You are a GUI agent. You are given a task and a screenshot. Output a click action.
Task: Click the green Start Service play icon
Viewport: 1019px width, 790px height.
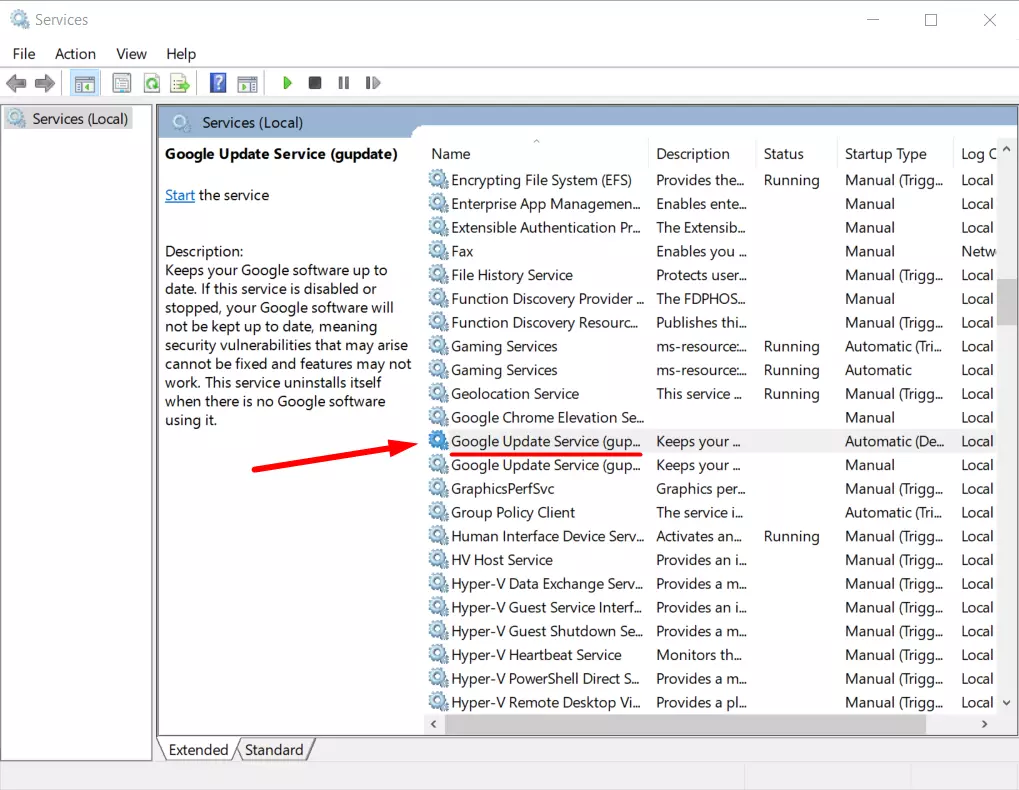point(287,83)
